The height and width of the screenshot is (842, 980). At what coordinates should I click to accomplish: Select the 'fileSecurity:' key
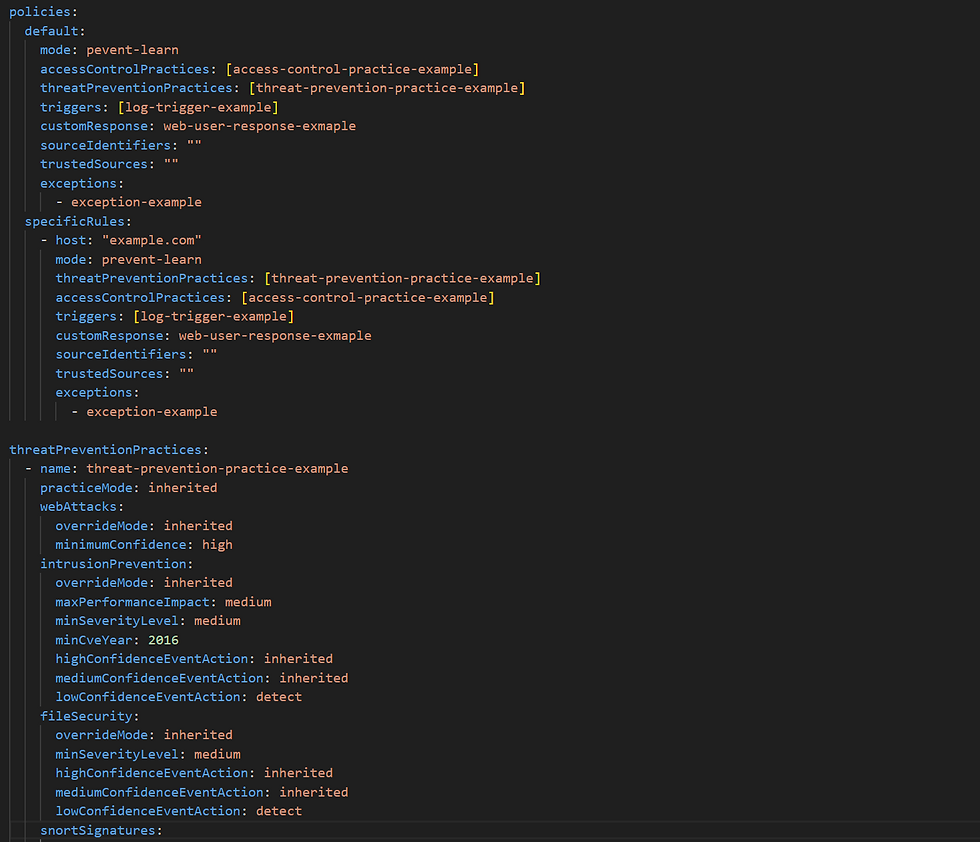90,716
